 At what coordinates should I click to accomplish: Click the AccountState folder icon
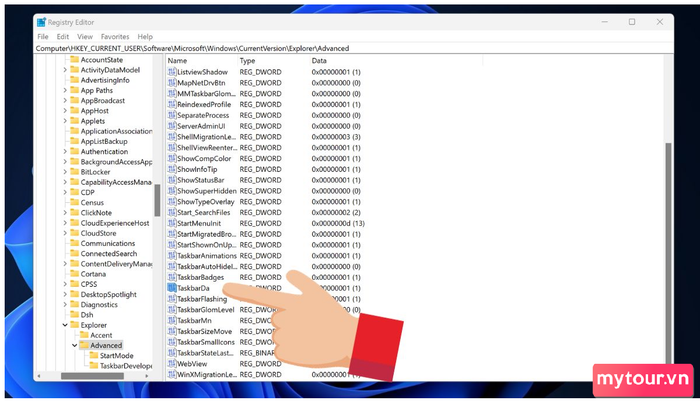pyautogui.click(x=75, y=59)
